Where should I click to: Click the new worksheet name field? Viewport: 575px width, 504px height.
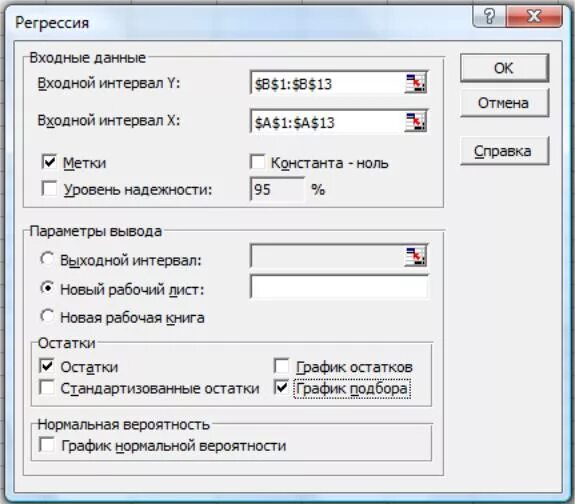[339, 287]
